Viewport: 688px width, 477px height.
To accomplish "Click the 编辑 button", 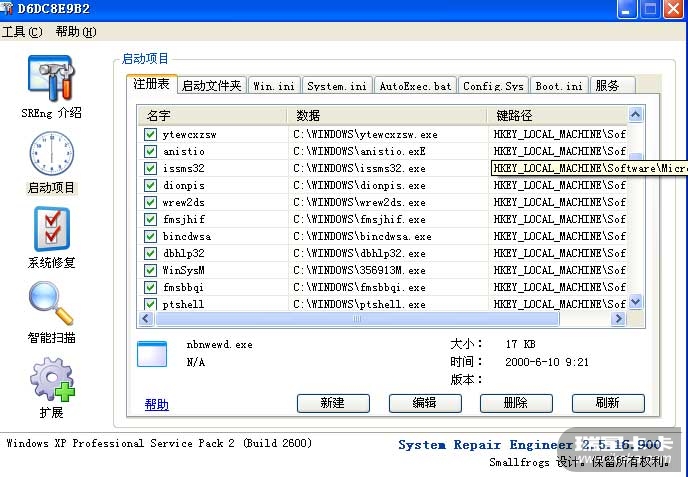I will coord(425,403).
